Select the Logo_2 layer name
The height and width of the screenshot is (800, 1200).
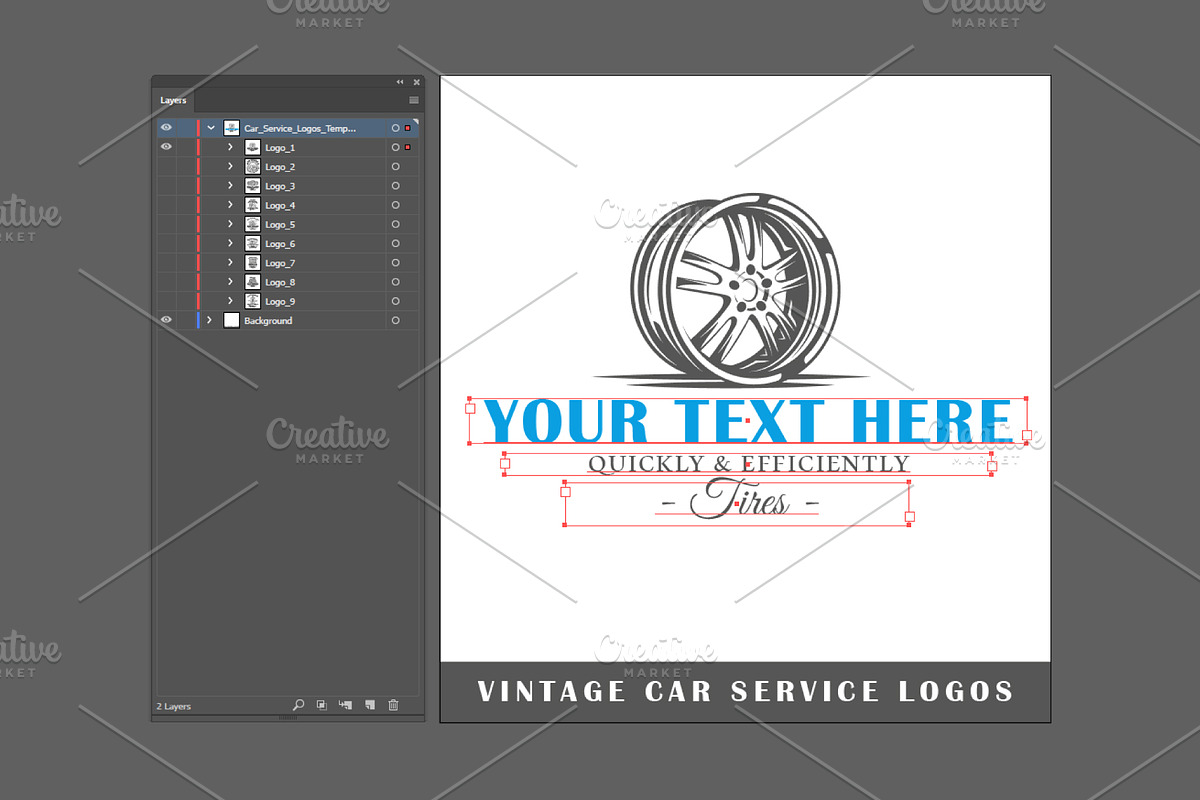[x=280, y=167]
